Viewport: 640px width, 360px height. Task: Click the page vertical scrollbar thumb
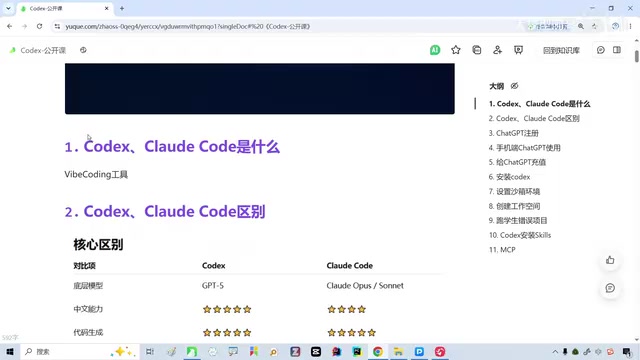click(x=636, y=56)
